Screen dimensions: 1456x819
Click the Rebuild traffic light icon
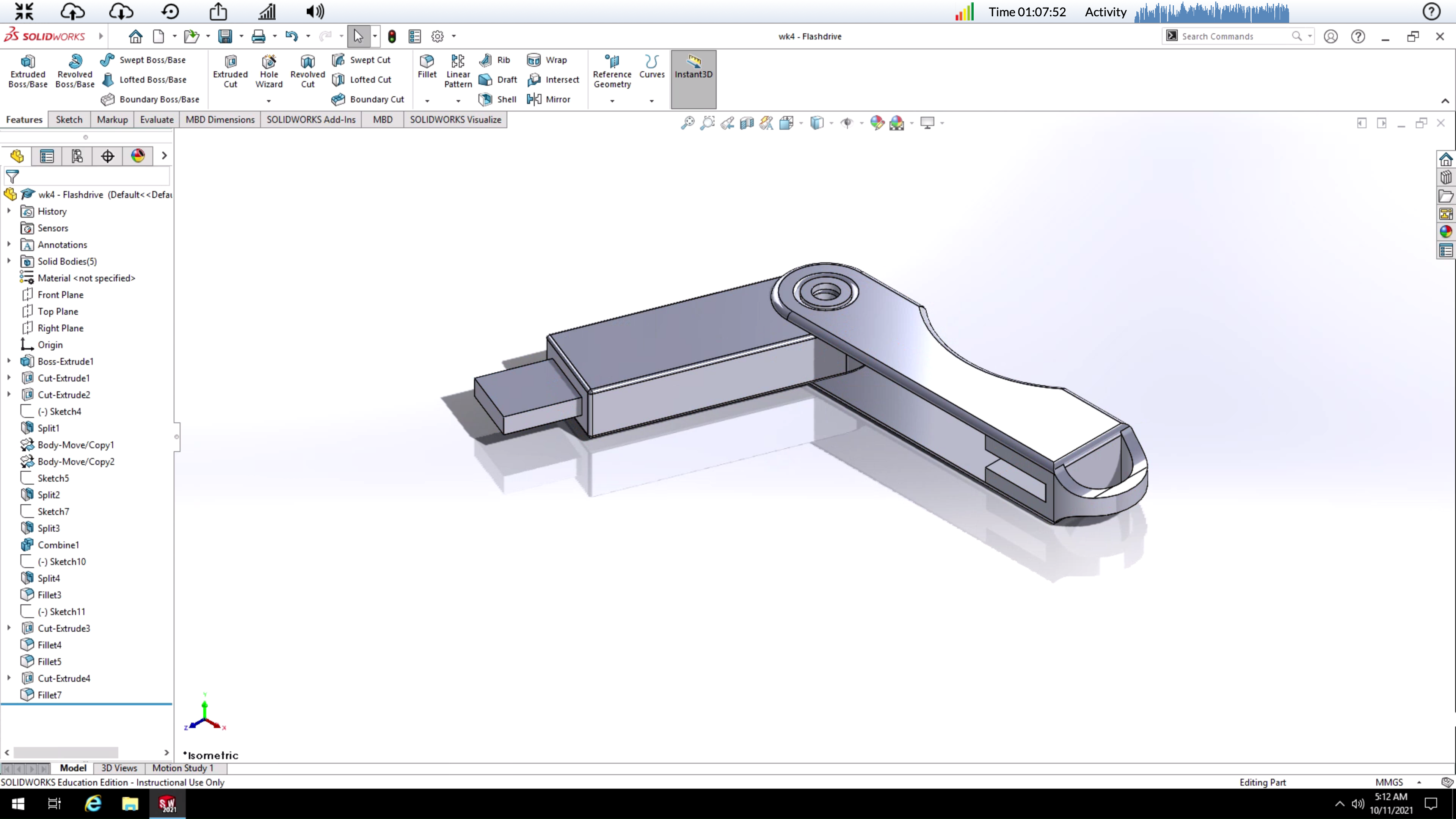point(392,37)
